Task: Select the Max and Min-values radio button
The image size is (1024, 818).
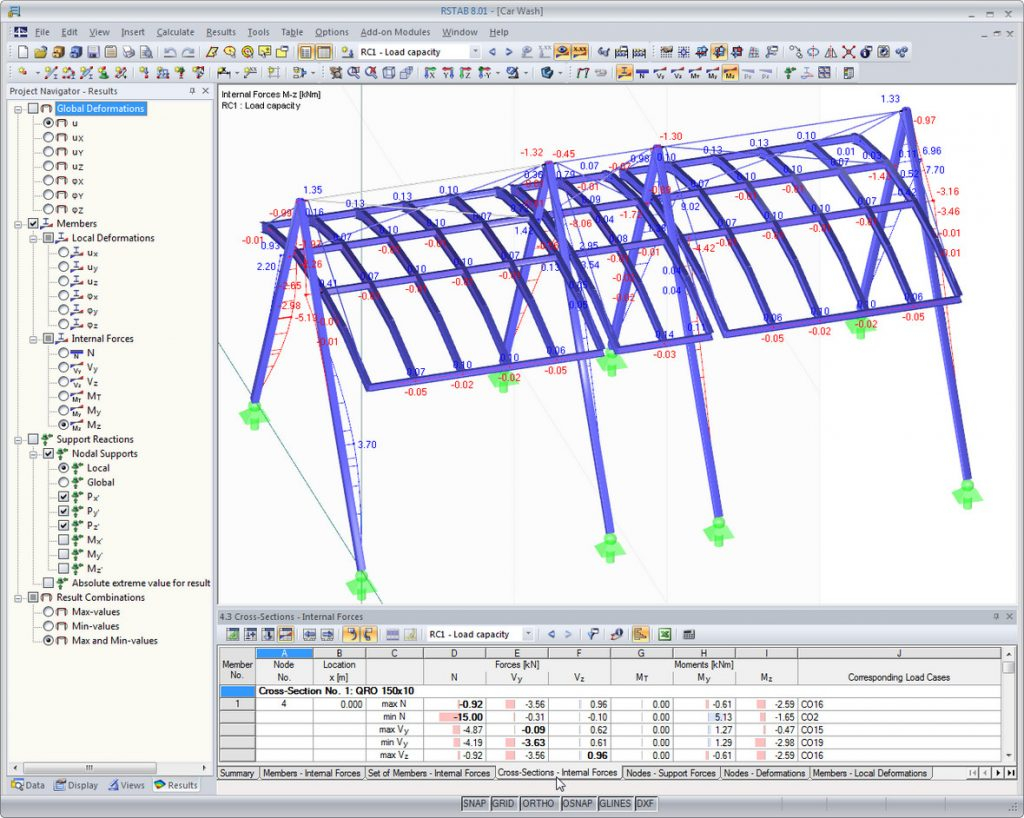Action: click(x=49, y=640)
